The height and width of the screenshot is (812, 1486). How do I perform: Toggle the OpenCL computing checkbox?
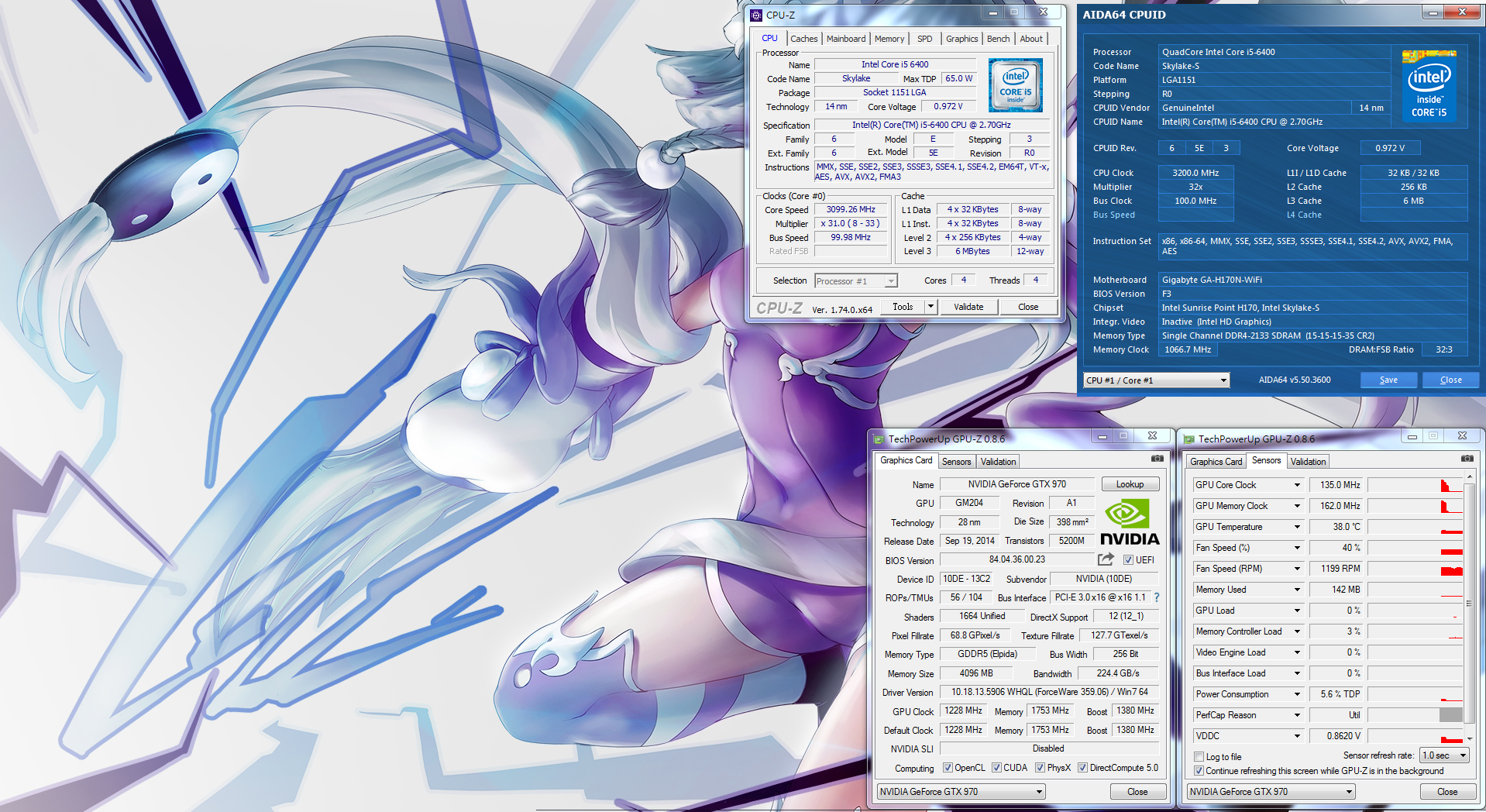pos(948,768)
